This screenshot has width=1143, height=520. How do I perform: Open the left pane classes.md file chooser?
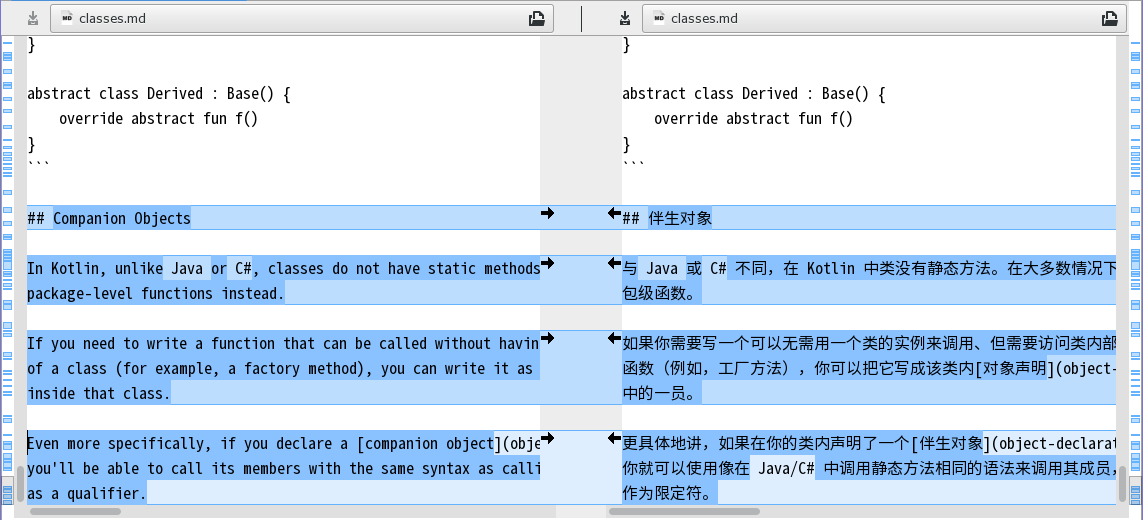click(x=302, y=18)
